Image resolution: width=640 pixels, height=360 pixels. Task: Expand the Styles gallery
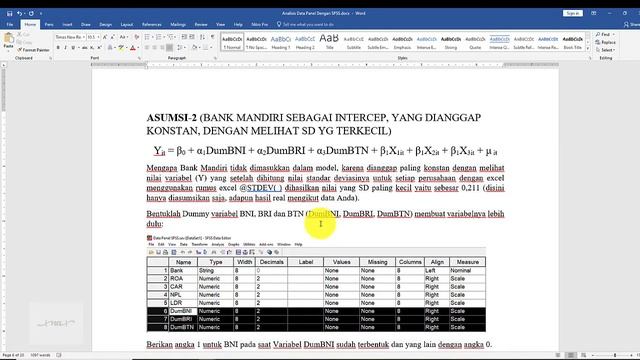588,49
